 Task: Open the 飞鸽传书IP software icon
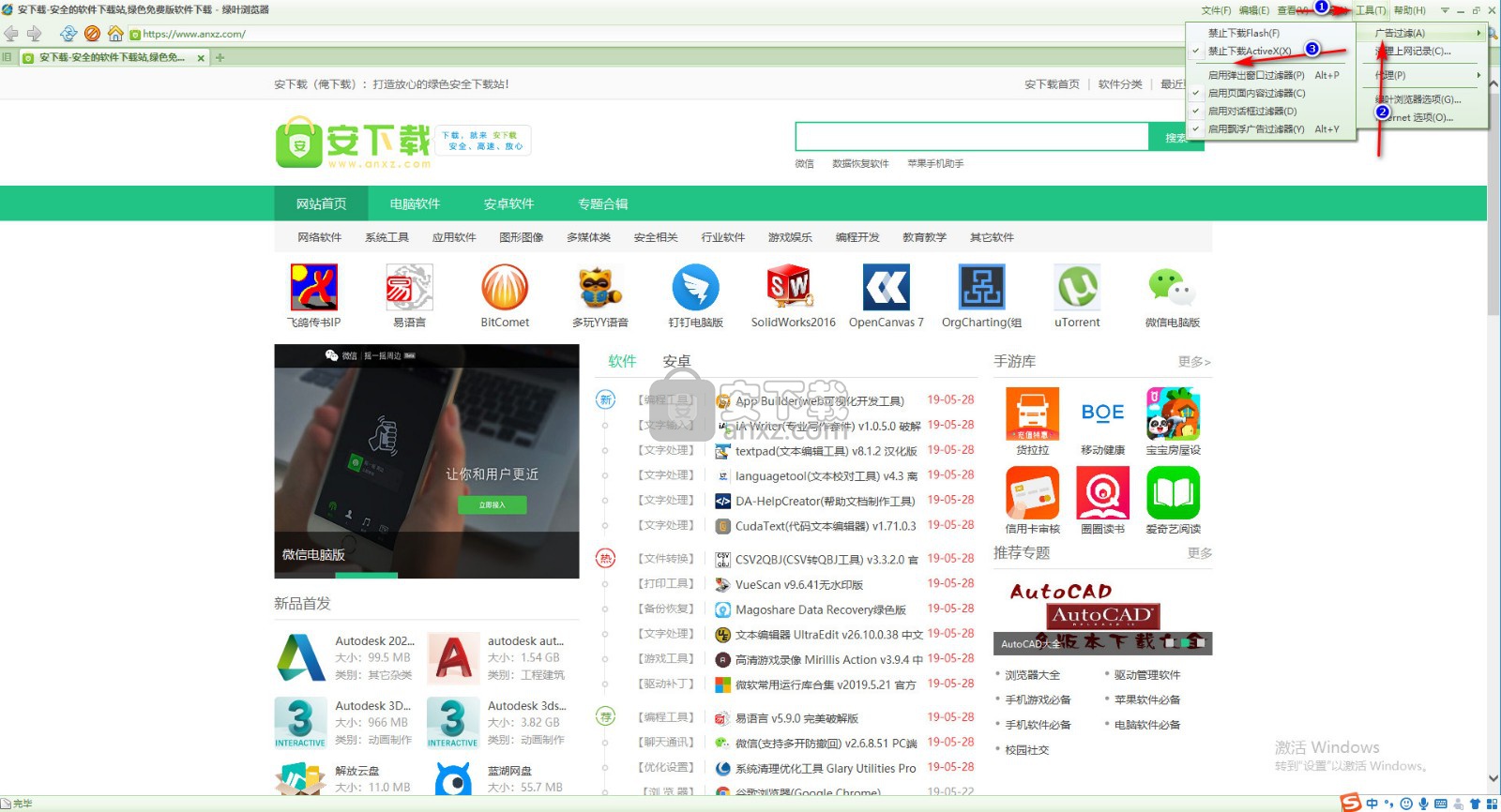(314, 287)
